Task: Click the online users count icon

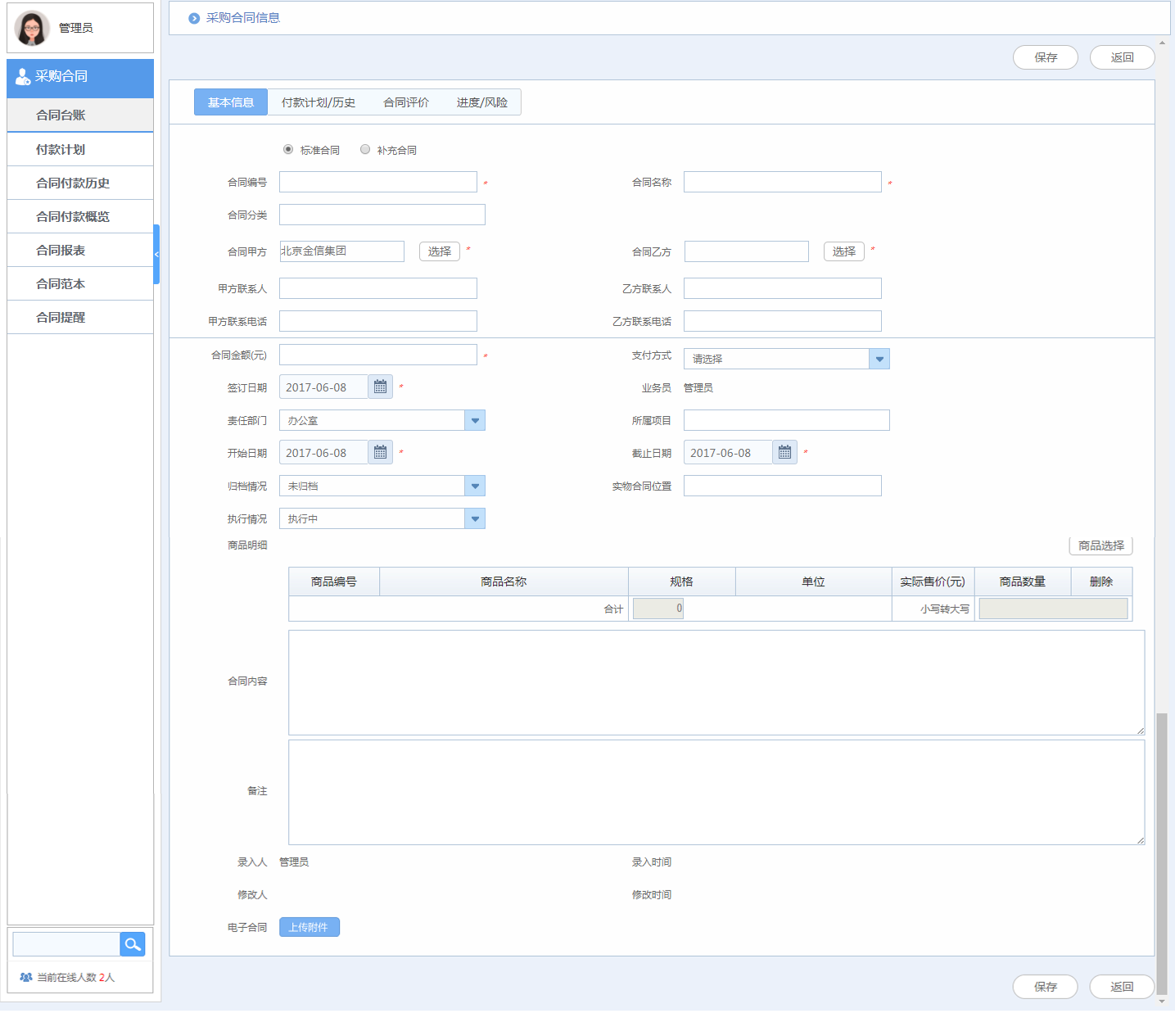Action: click(26, 977)
